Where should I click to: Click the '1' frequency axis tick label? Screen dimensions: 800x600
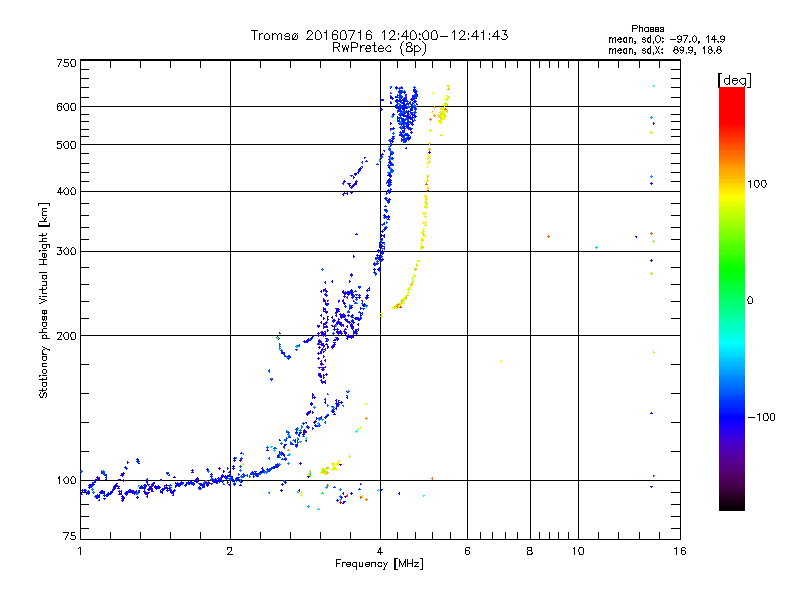[x=80, y=551]
